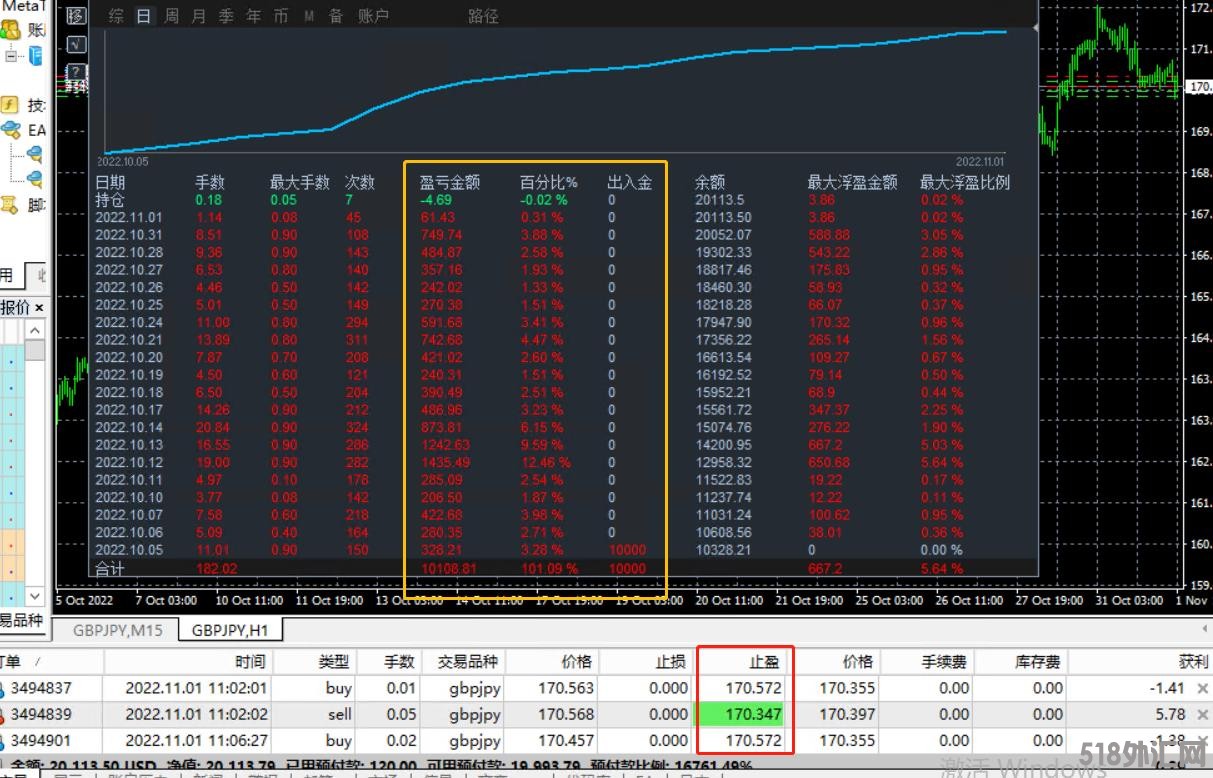Click the 技 indicators folder icon in navigator
This screenshot has width=1213, height=778.
coord(10,105)
